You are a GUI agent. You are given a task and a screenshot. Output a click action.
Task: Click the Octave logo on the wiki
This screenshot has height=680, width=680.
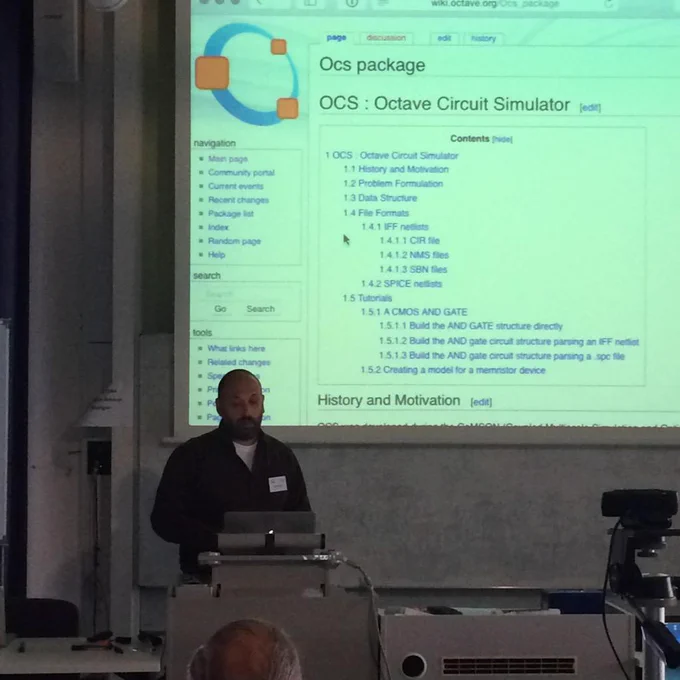247,75
